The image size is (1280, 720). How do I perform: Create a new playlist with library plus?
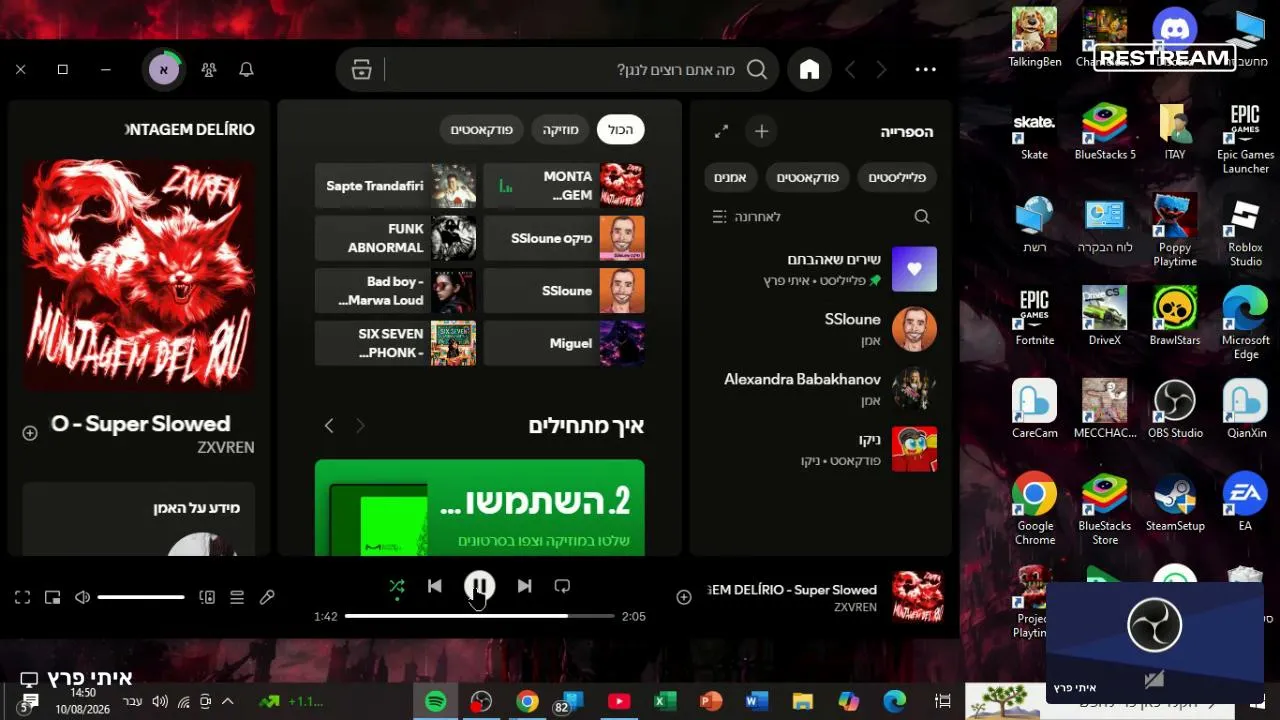(761, 131)
